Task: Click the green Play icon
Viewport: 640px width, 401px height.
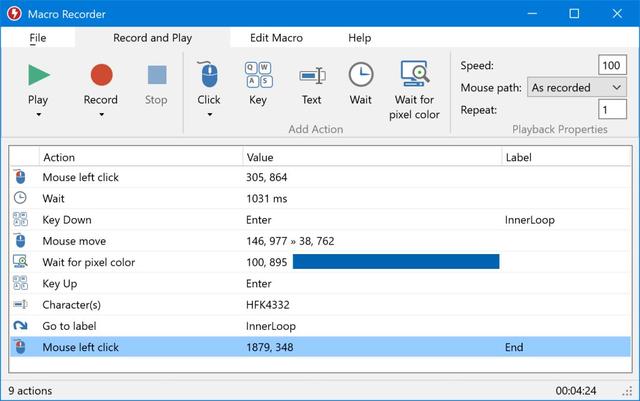Action: (x=39, y=75)
